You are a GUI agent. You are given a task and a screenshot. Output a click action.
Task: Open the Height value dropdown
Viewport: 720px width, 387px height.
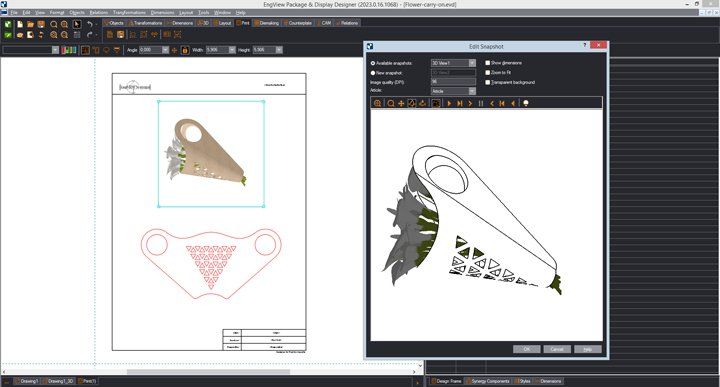click(x=279, y=50)
